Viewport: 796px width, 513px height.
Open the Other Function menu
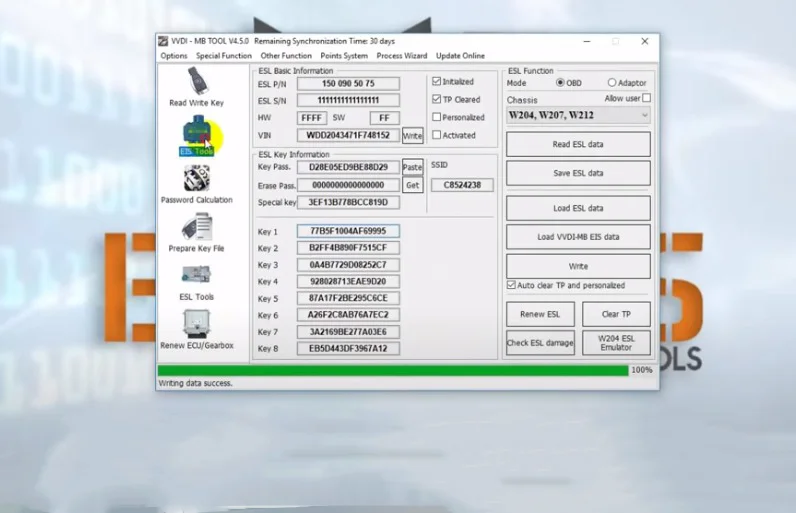(286, 56)
